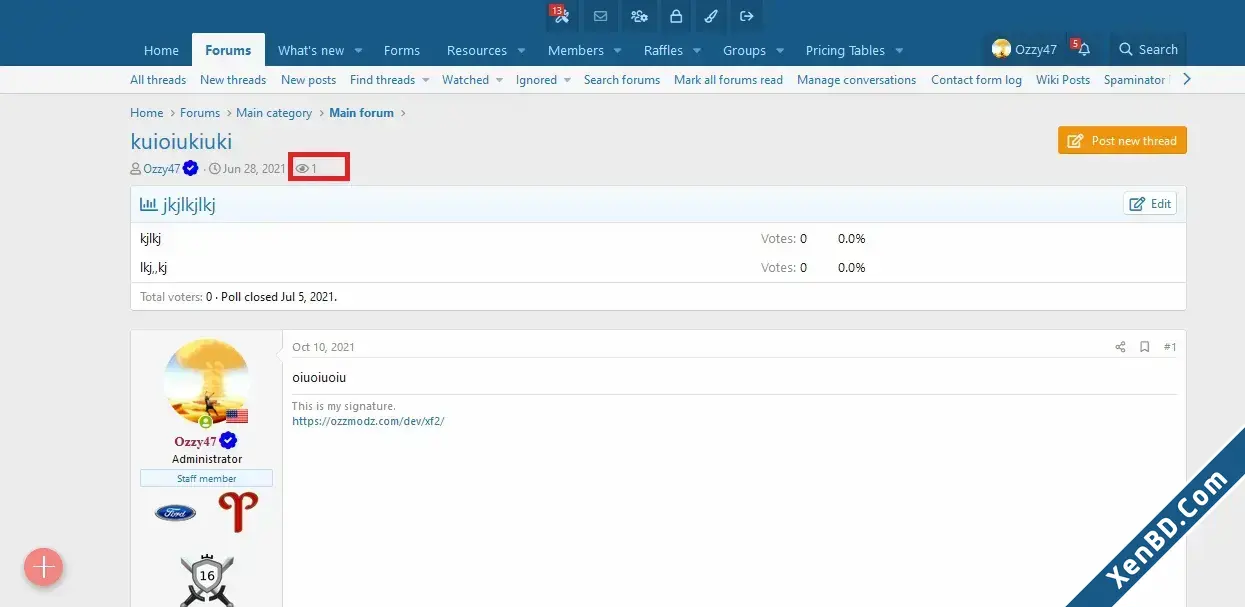This screenshot has width=1245, height=607.
Task: Click the red floating plus button
Action: (44, 567)
